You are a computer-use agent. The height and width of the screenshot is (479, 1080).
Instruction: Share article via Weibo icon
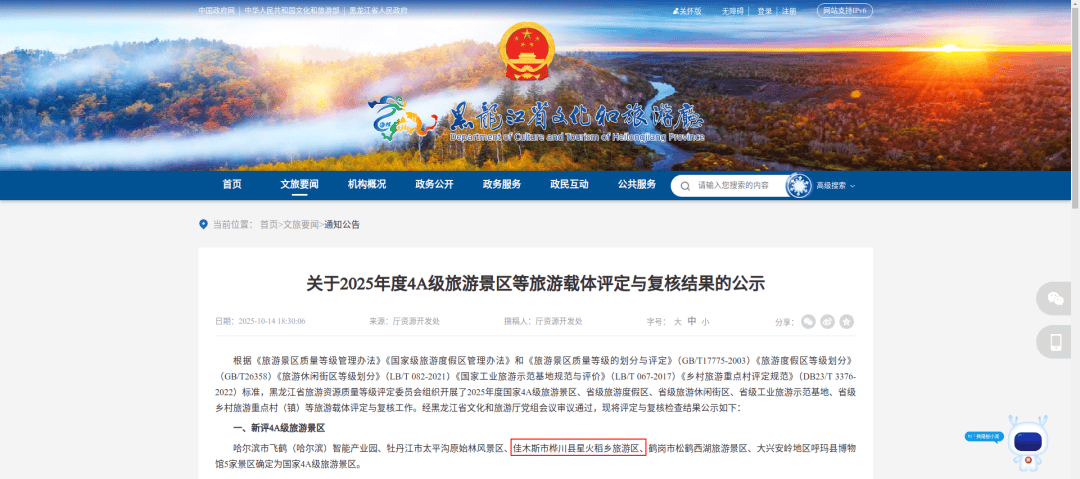coord(827,321)
